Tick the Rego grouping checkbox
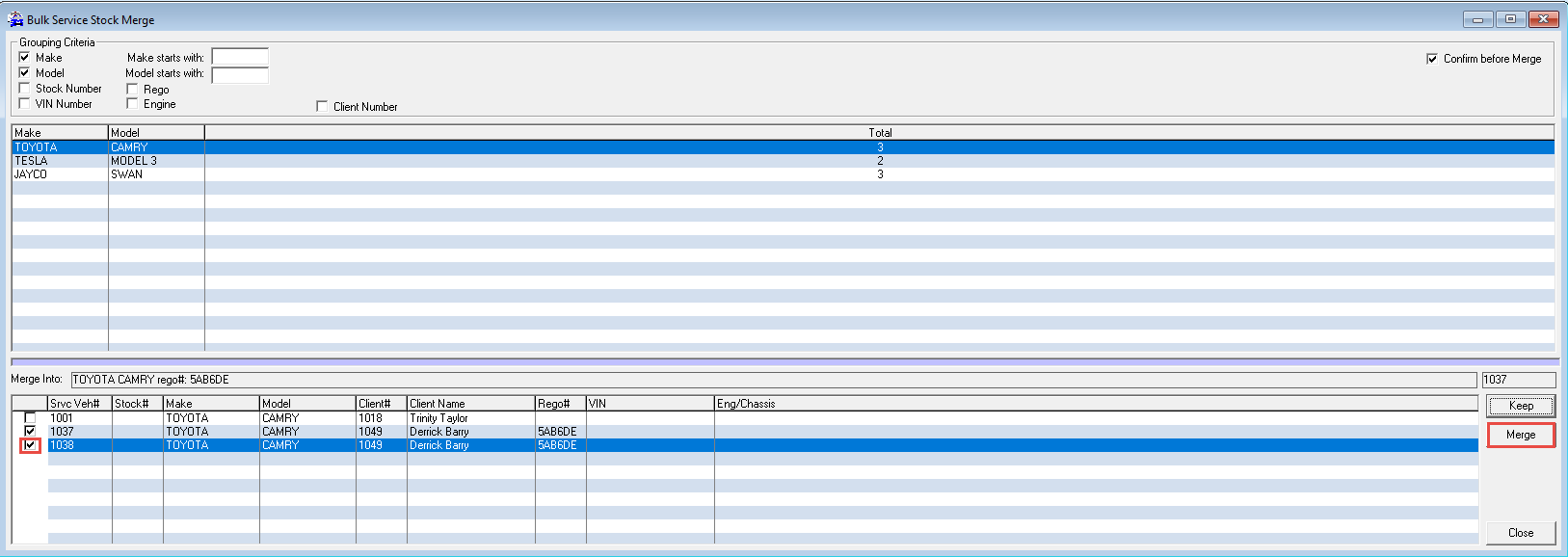 [x=133, y=89]
